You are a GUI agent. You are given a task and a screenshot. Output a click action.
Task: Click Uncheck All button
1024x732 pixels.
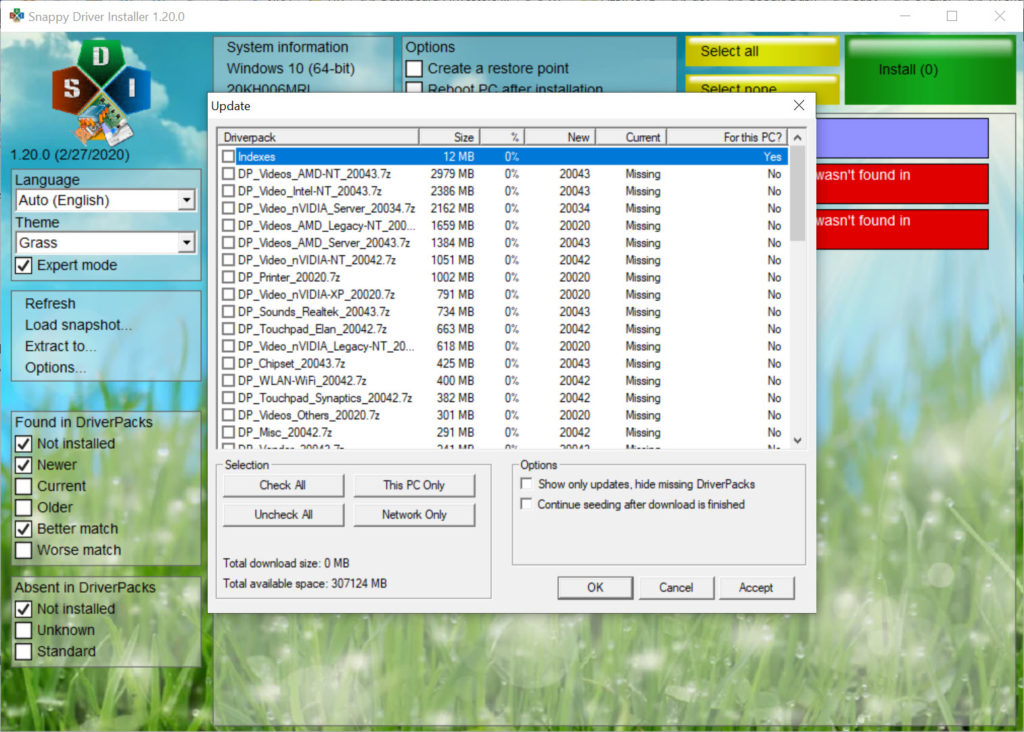(x=283, y=515)
